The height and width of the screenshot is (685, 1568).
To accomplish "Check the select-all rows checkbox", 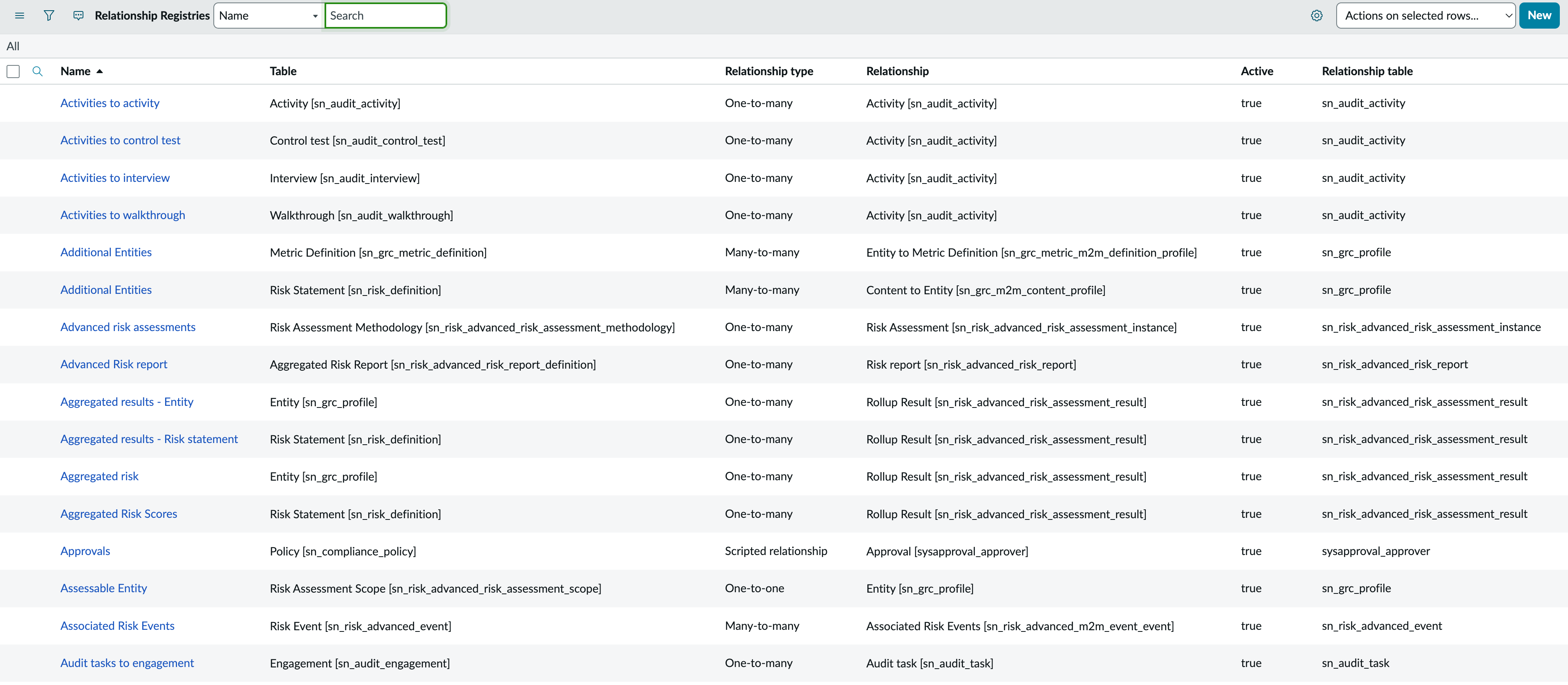I will (13, 71).
